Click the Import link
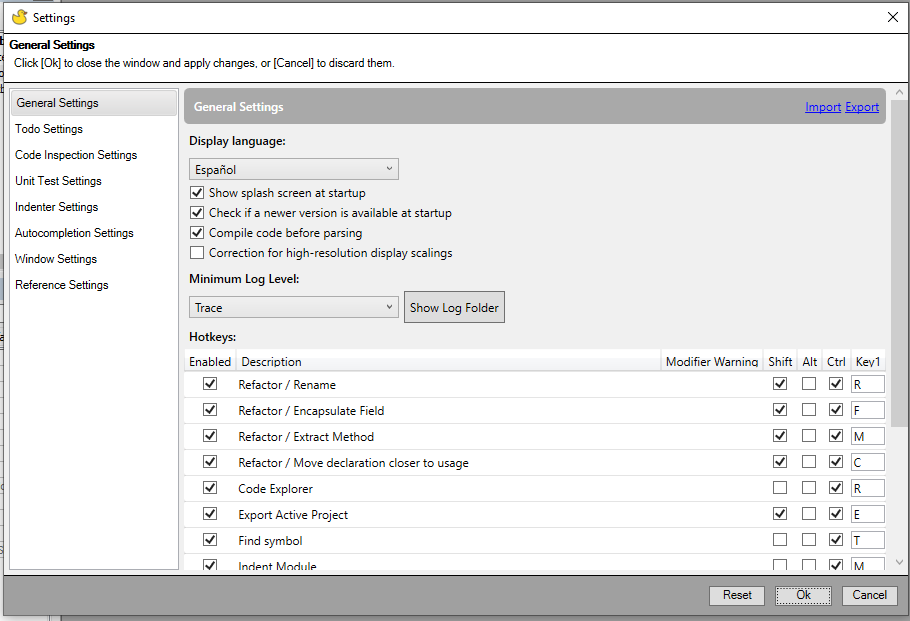The width and height of the screenshot is (910, 621). tap(823, 107)
